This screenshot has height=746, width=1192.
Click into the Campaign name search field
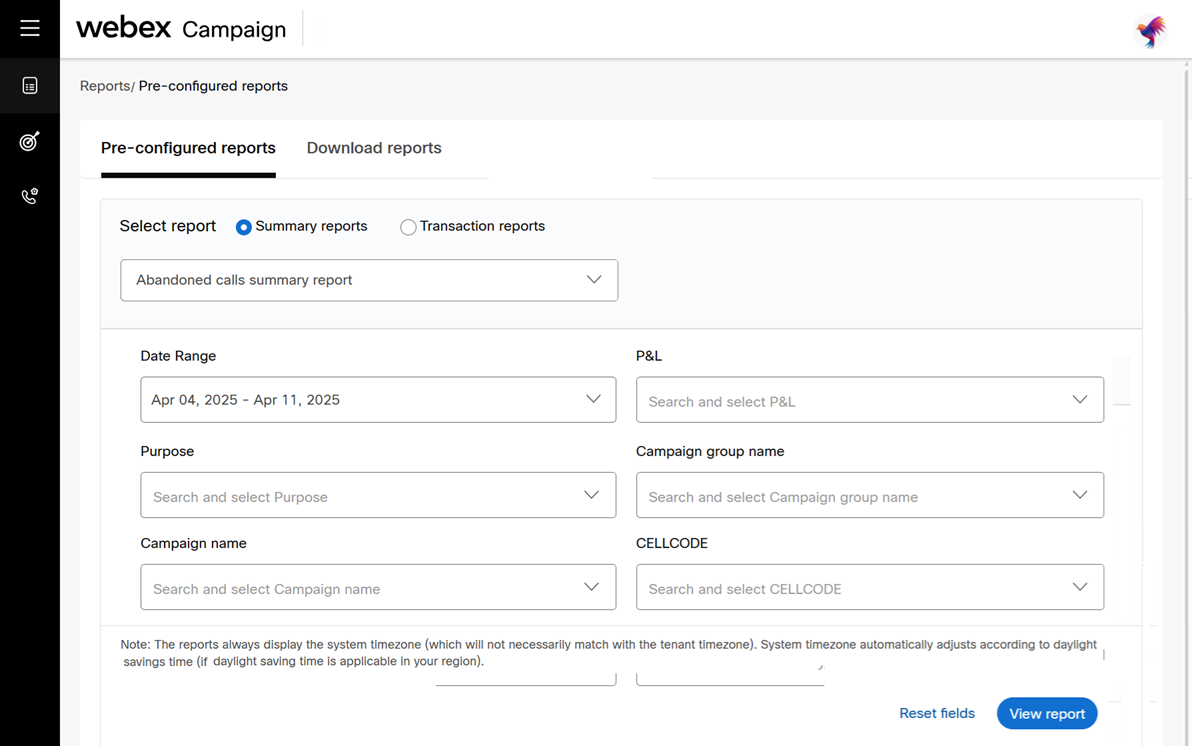pyautogui.click(x=360, y=588)
